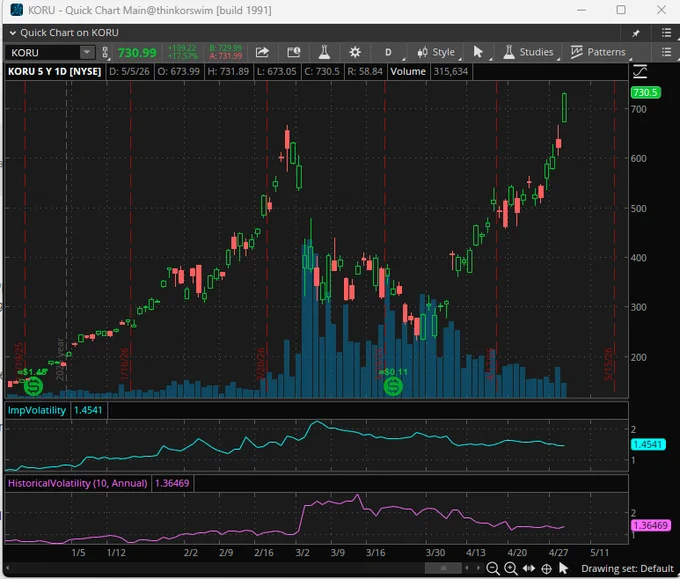This screenshot has height=579, width=680.
Task: Click the symbol link clipboard icon
Action: pos(105,52)
